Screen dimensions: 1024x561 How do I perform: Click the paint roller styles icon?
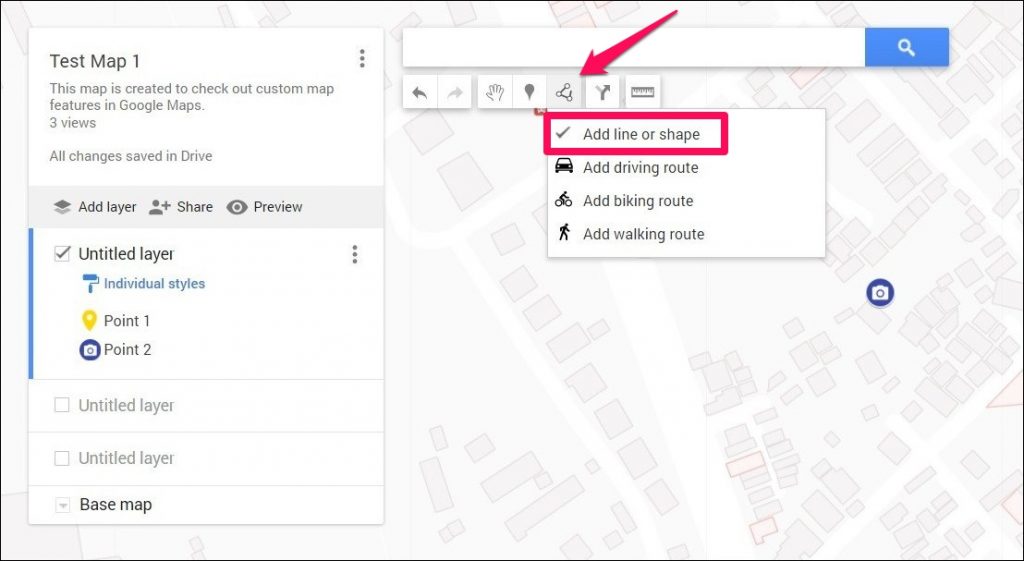coord(90,283)
